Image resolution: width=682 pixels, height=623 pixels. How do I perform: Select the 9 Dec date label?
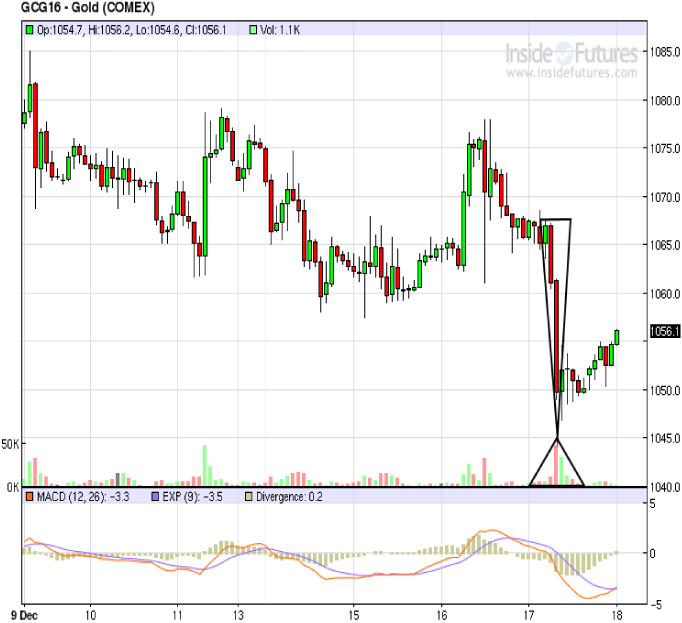point(27,614)
